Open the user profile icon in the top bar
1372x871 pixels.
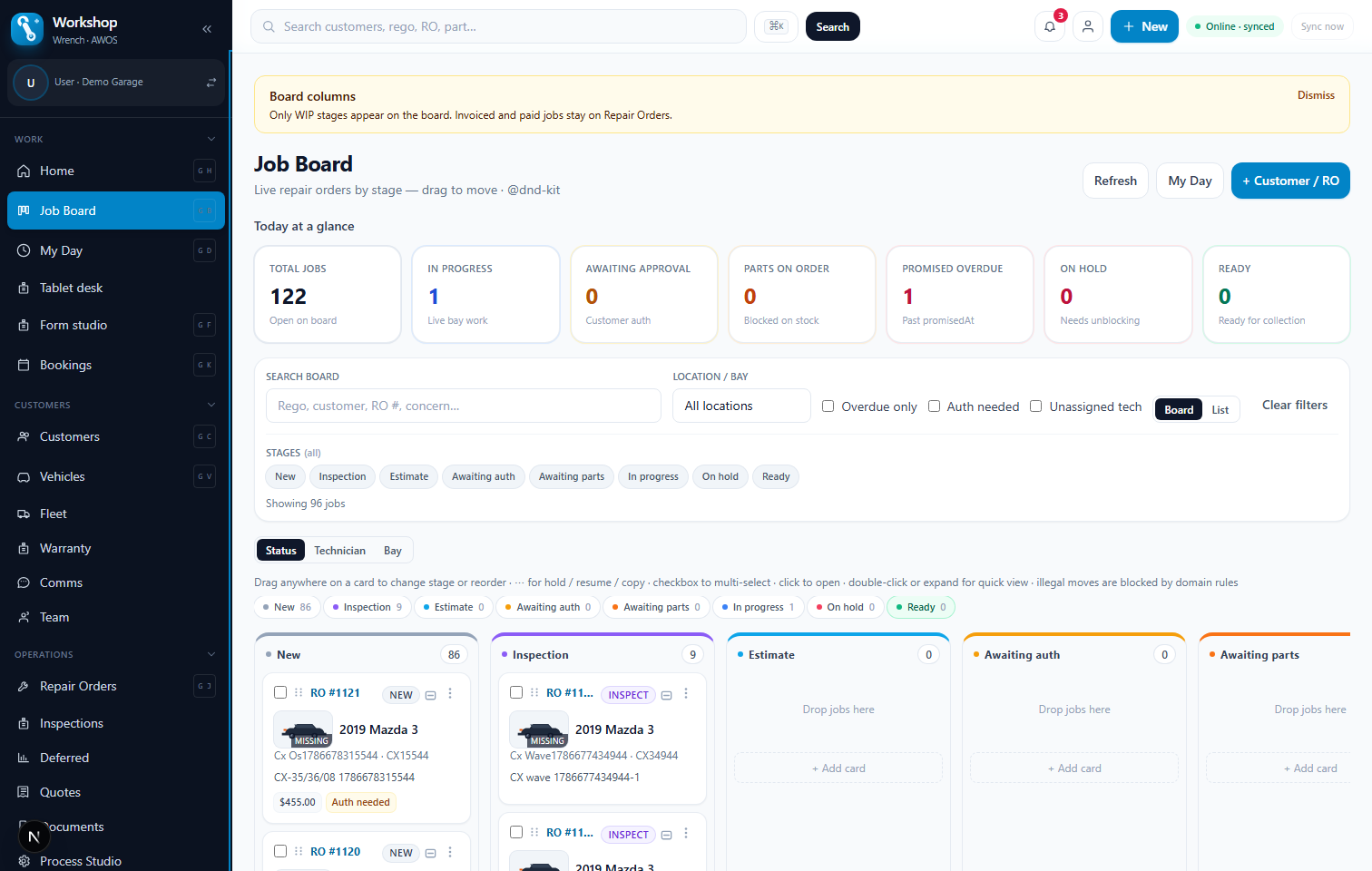(1088, 26)
